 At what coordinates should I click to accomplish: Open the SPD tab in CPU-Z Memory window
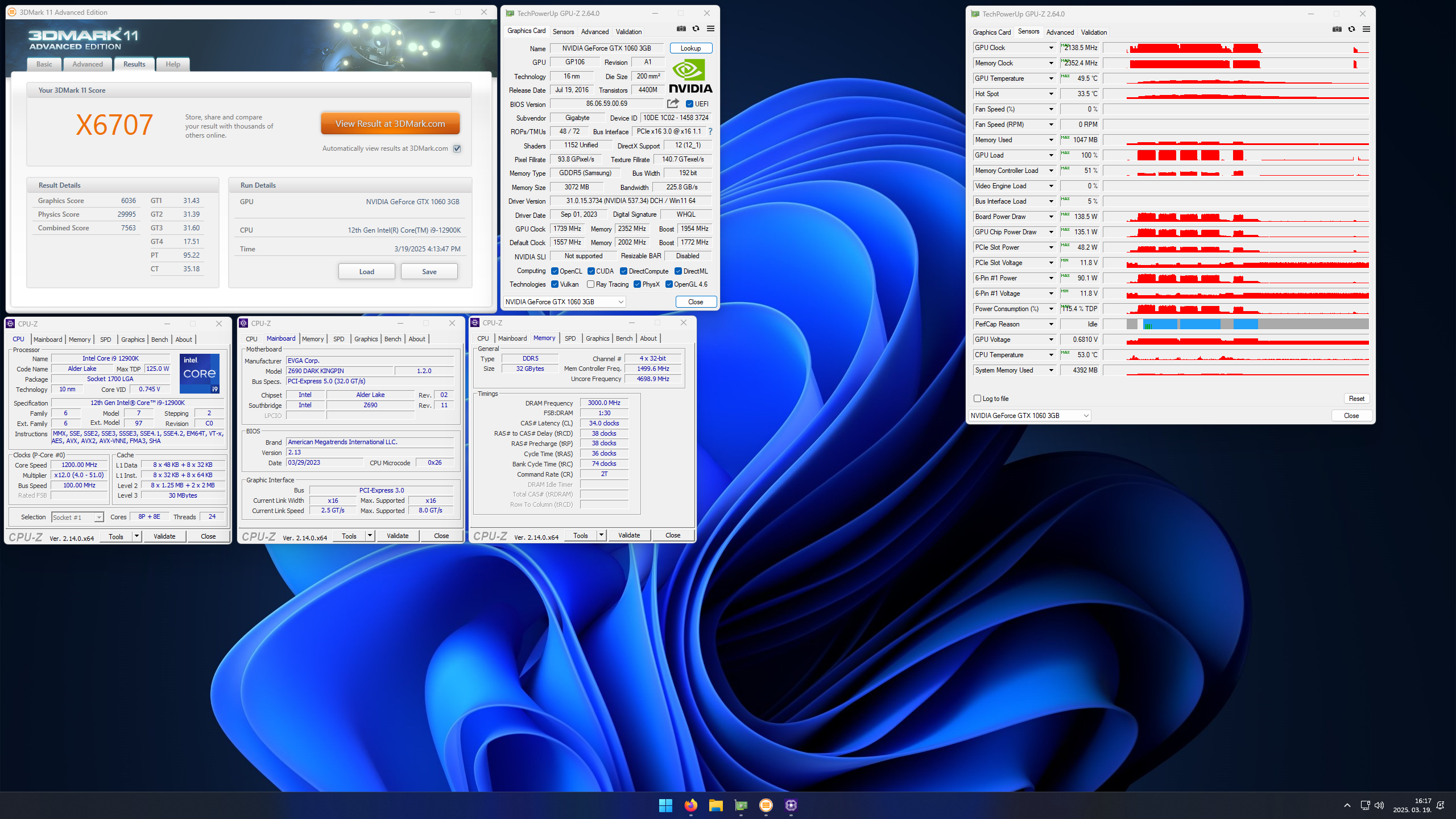pos(570,338)
